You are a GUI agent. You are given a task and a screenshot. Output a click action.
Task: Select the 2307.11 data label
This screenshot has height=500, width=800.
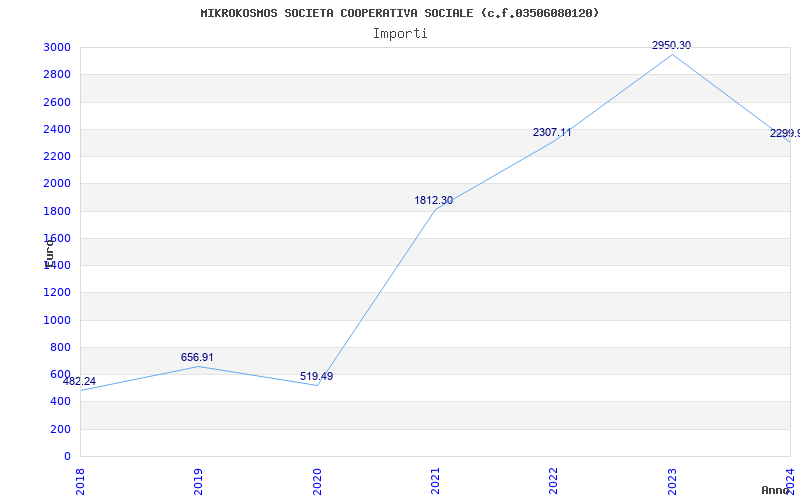[x=552, y=132]
